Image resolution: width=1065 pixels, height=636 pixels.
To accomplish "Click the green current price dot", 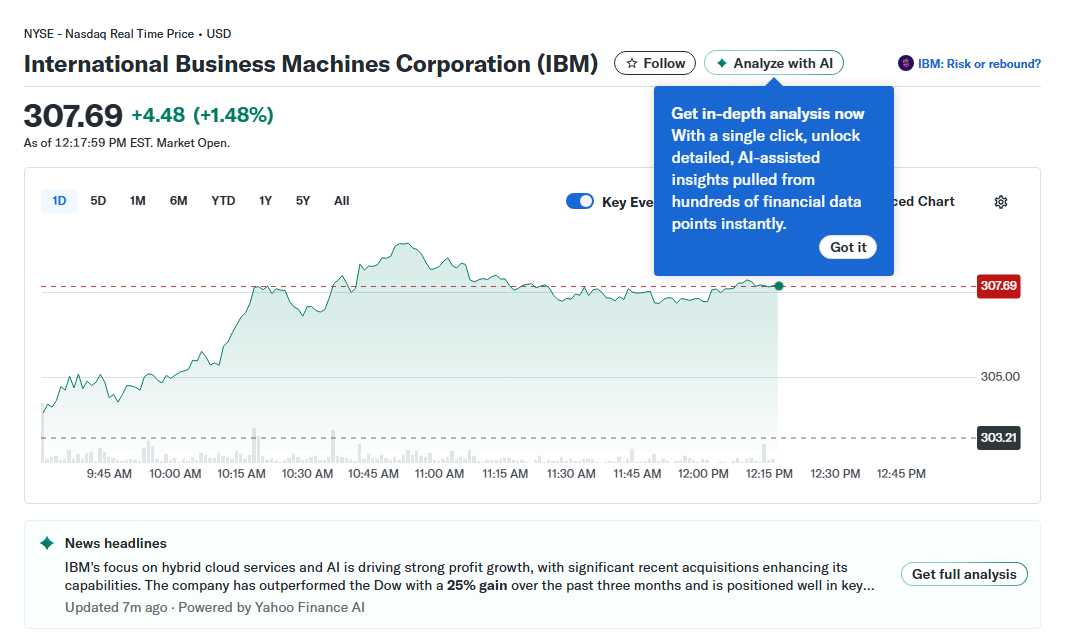I will [779, 286].
